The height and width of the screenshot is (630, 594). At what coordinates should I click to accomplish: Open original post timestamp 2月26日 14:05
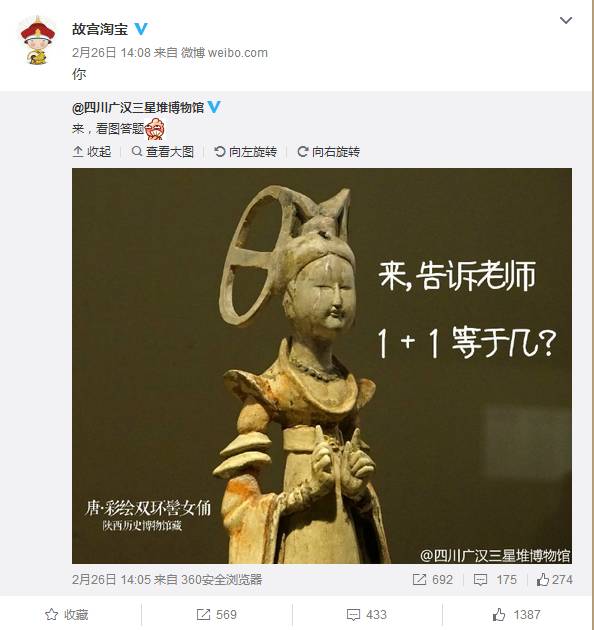pyautogui.click(x=112, y=580)
